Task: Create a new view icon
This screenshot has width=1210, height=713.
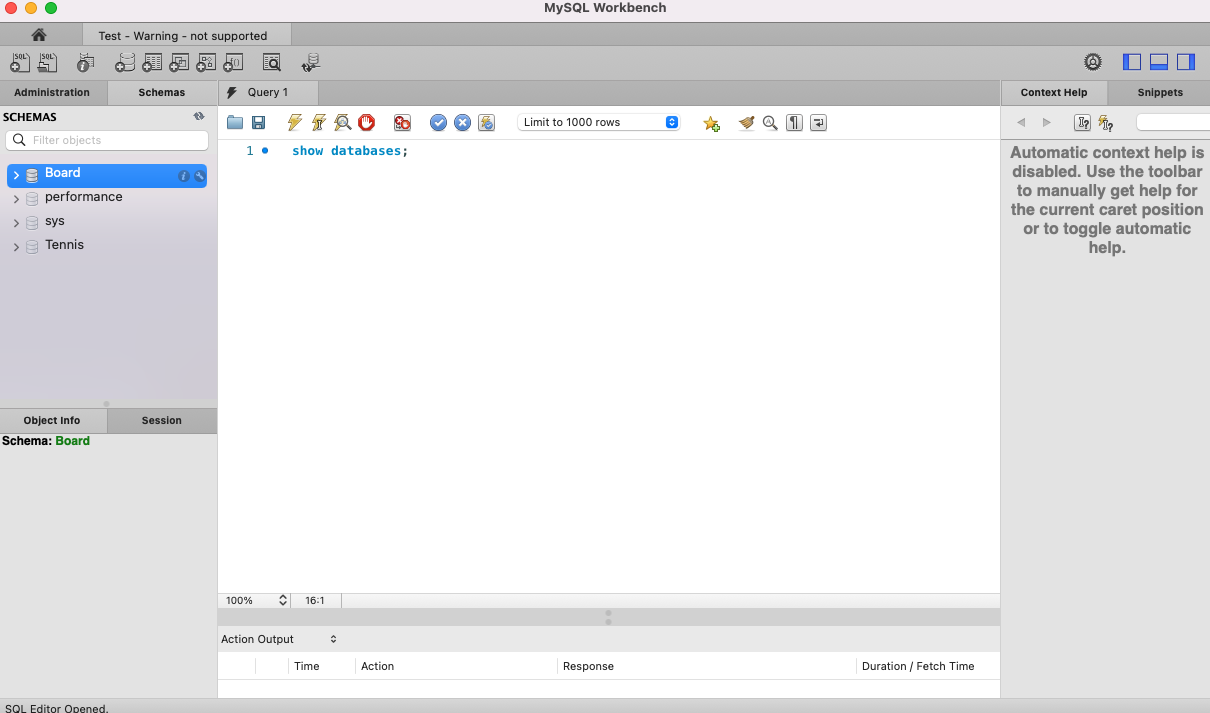Action: tap(179, 63)
